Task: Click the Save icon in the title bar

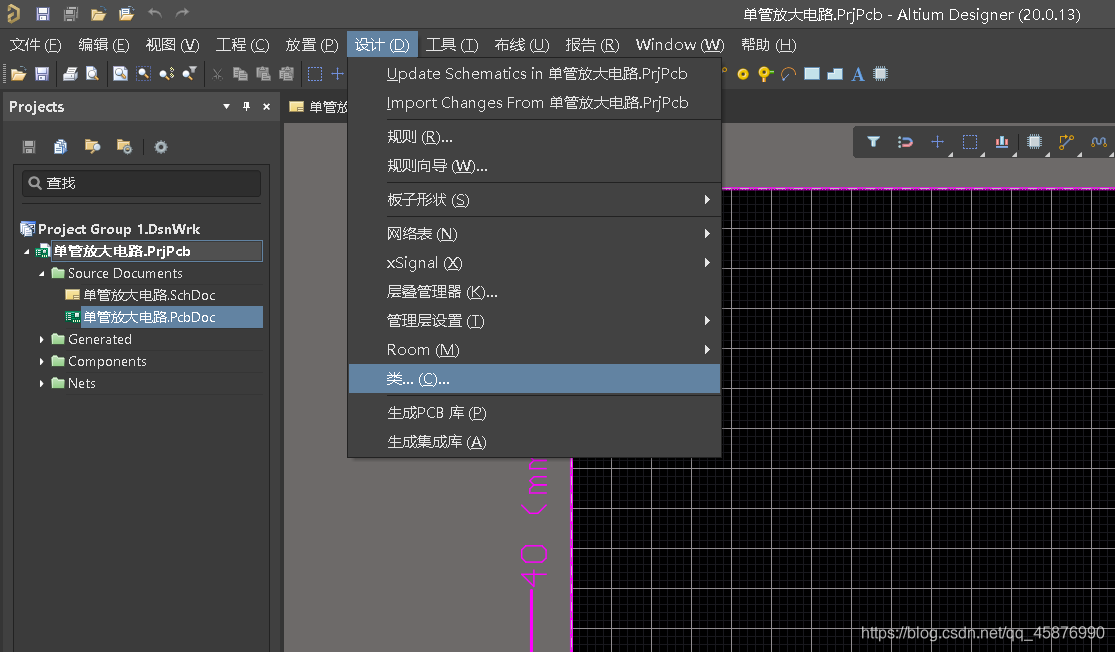Action: (43, 14)
